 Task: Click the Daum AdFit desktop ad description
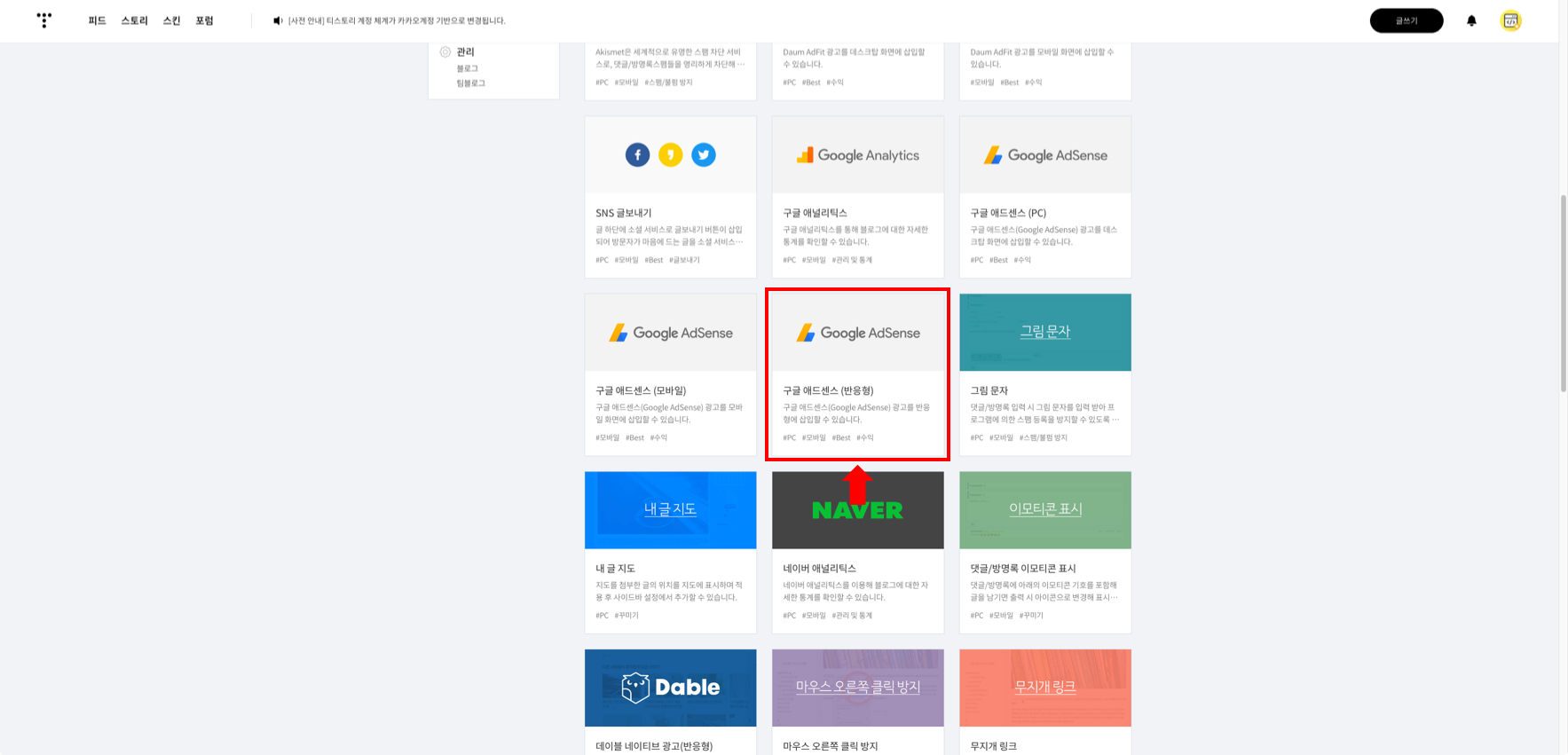(854, 58)
